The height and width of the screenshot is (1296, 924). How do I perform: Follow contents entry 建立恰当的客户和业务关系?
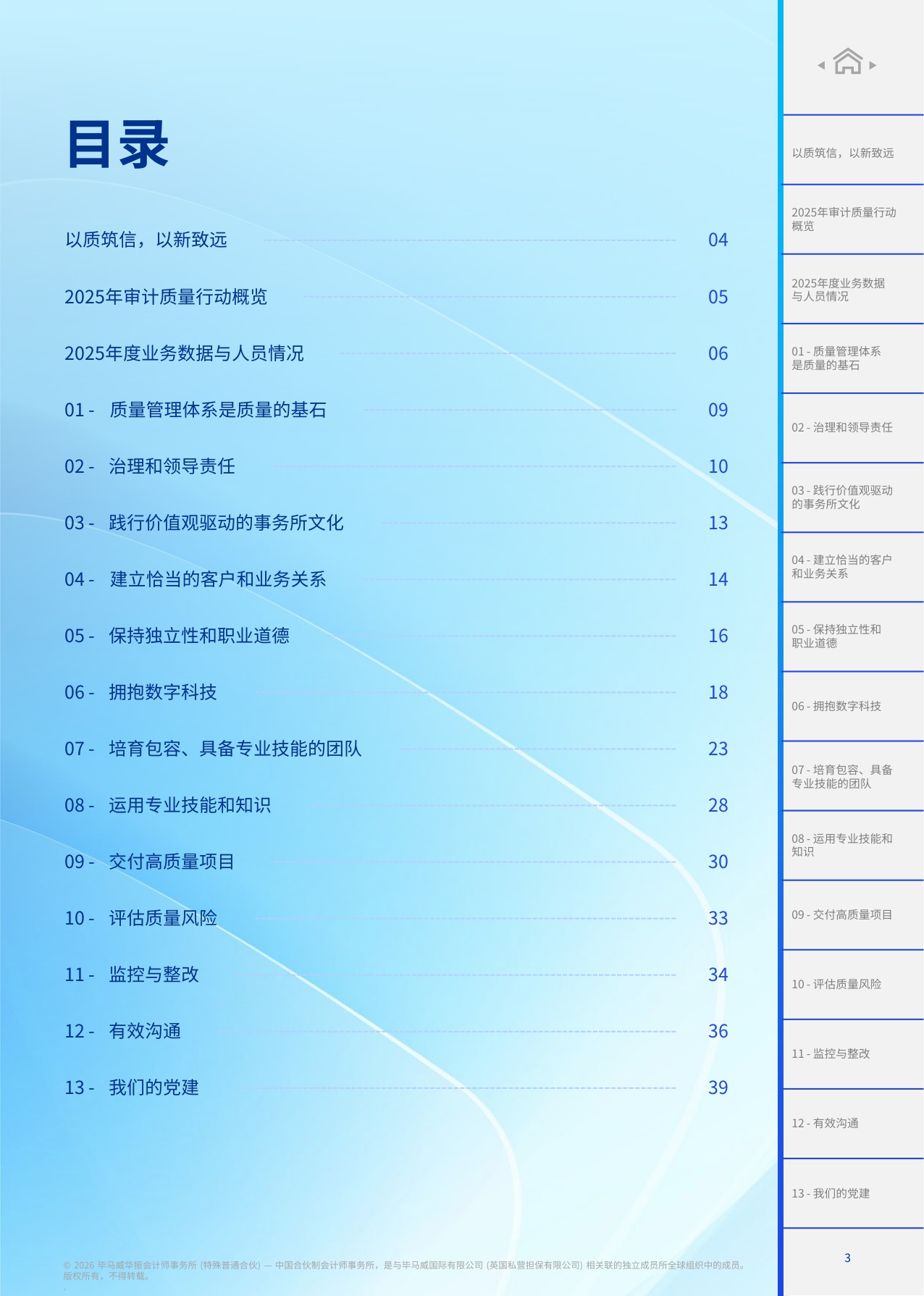pyautogui.click(x=217, y=579)
